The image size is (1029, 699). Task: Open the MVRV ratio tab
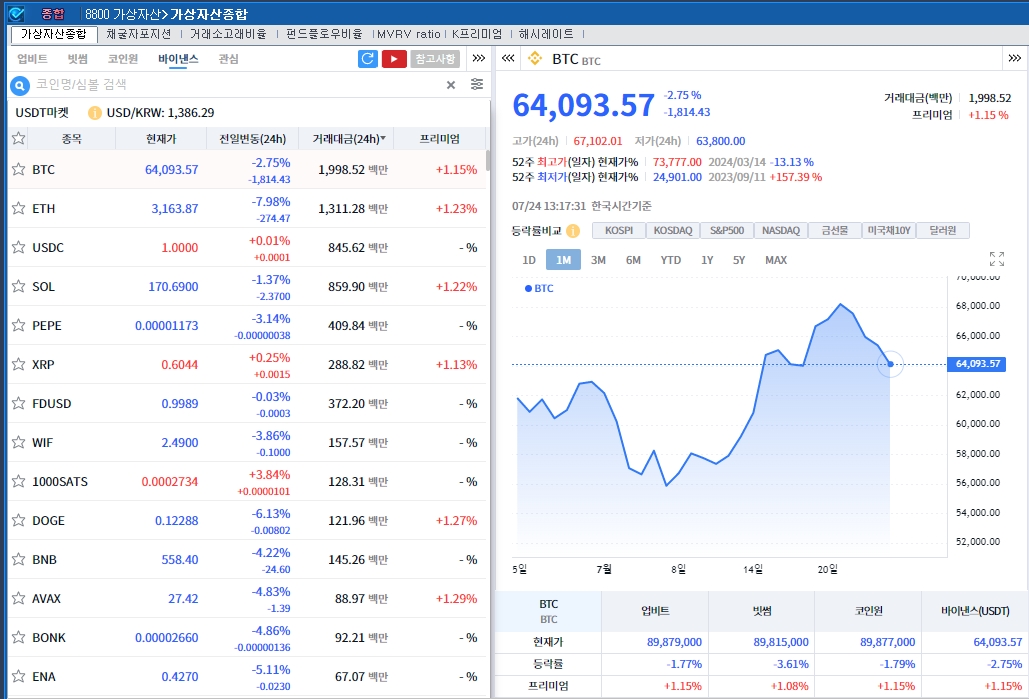coord(408,34)
